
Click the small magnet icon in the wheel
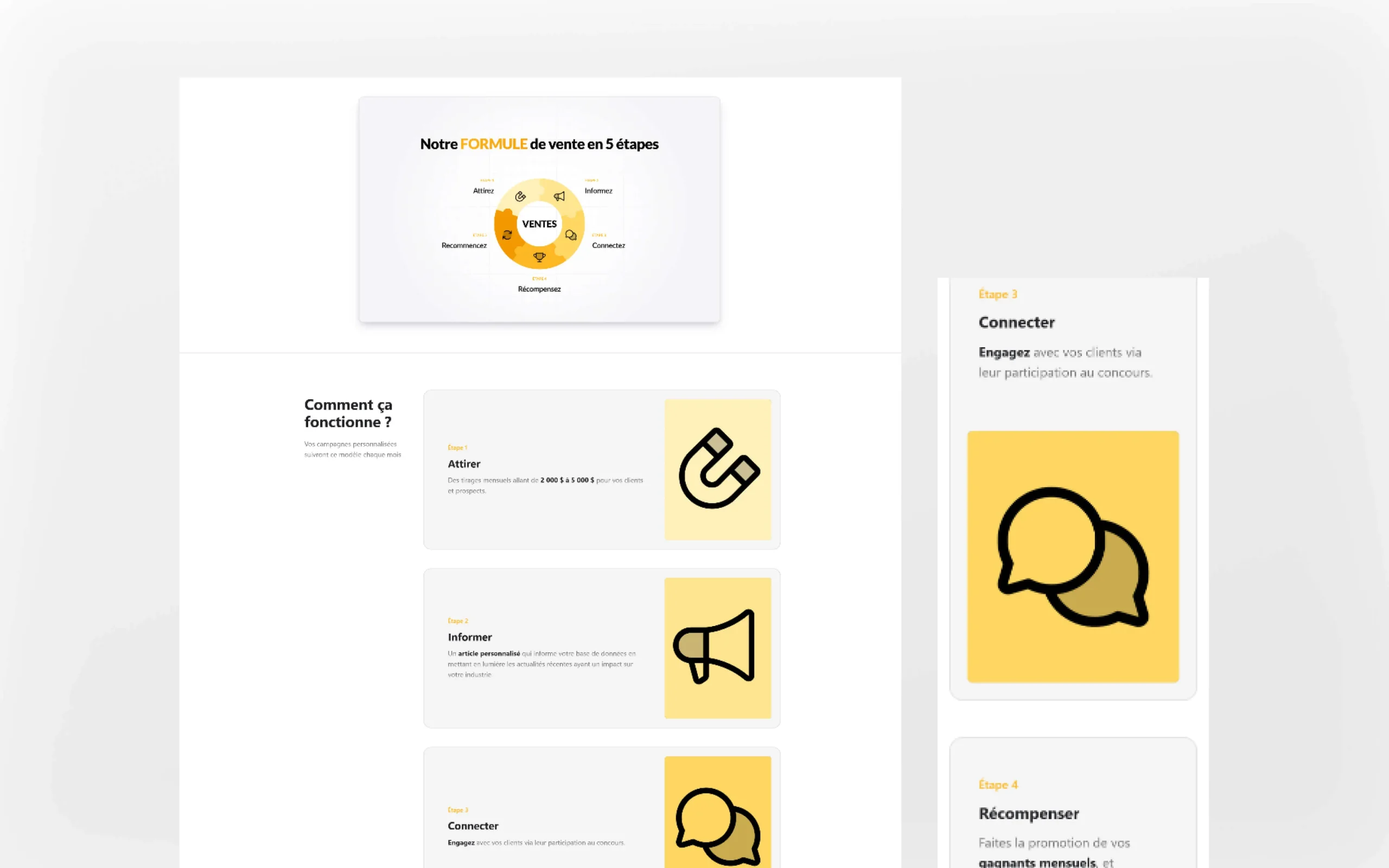(x=520, y=197)
